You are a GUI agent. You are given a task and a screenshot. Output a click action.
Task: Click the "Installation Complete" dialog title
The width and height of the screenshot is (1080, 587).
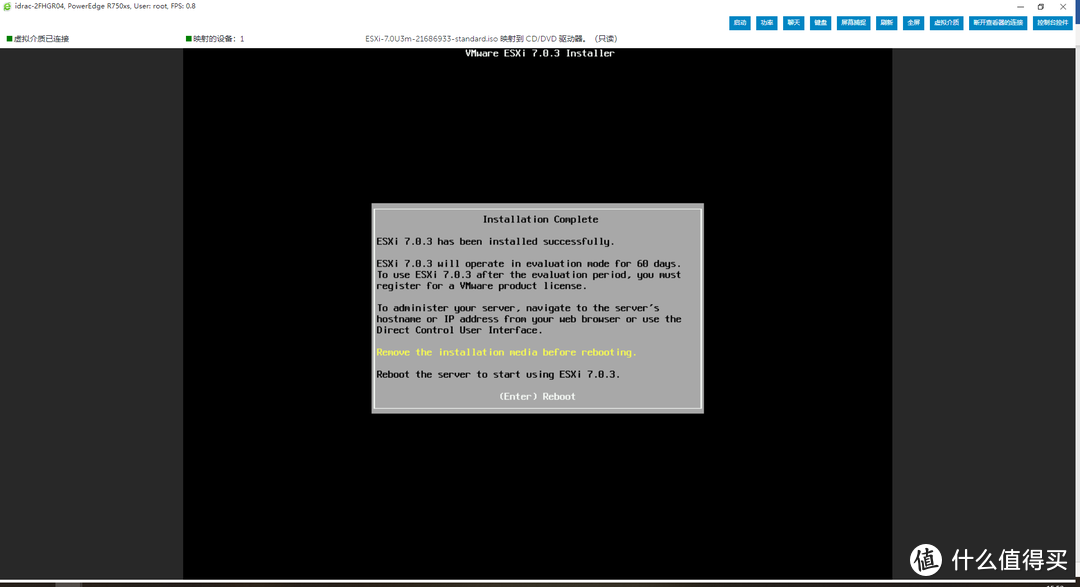540,219
